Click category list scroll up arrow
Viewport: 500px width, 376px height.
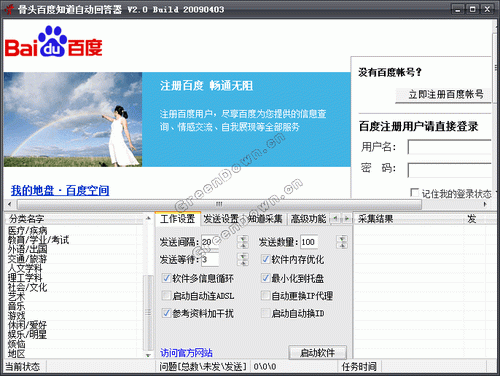pos(148,218)
